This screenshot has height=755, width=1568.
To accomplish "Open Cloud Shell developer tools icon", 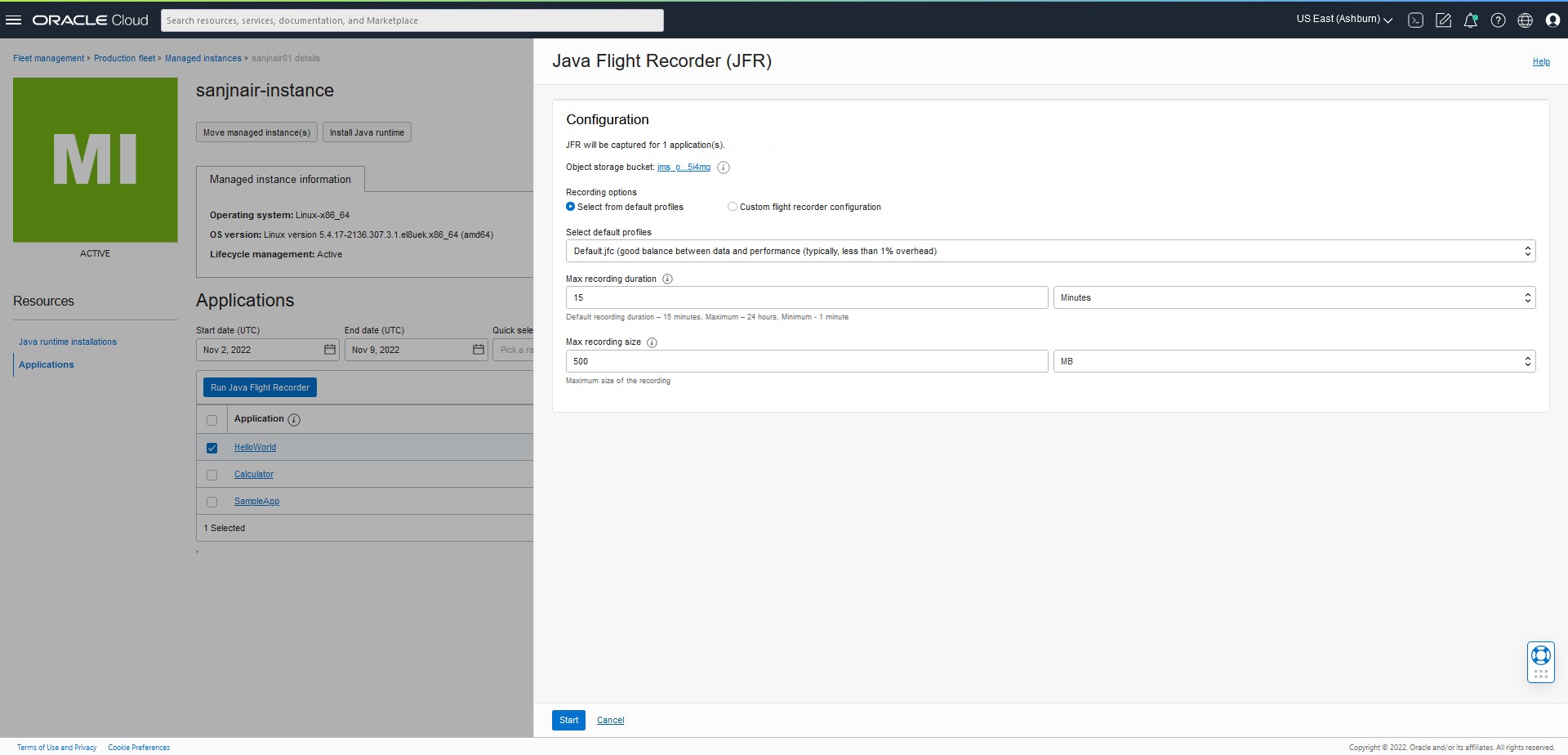I will point(1416,20).
